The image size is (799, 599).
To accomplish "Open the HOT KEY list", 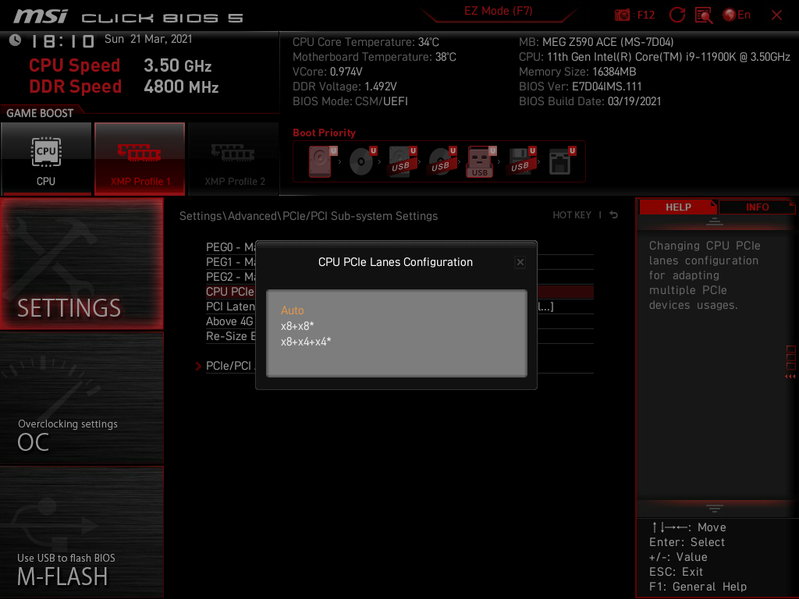I will [x=572, y=215].
